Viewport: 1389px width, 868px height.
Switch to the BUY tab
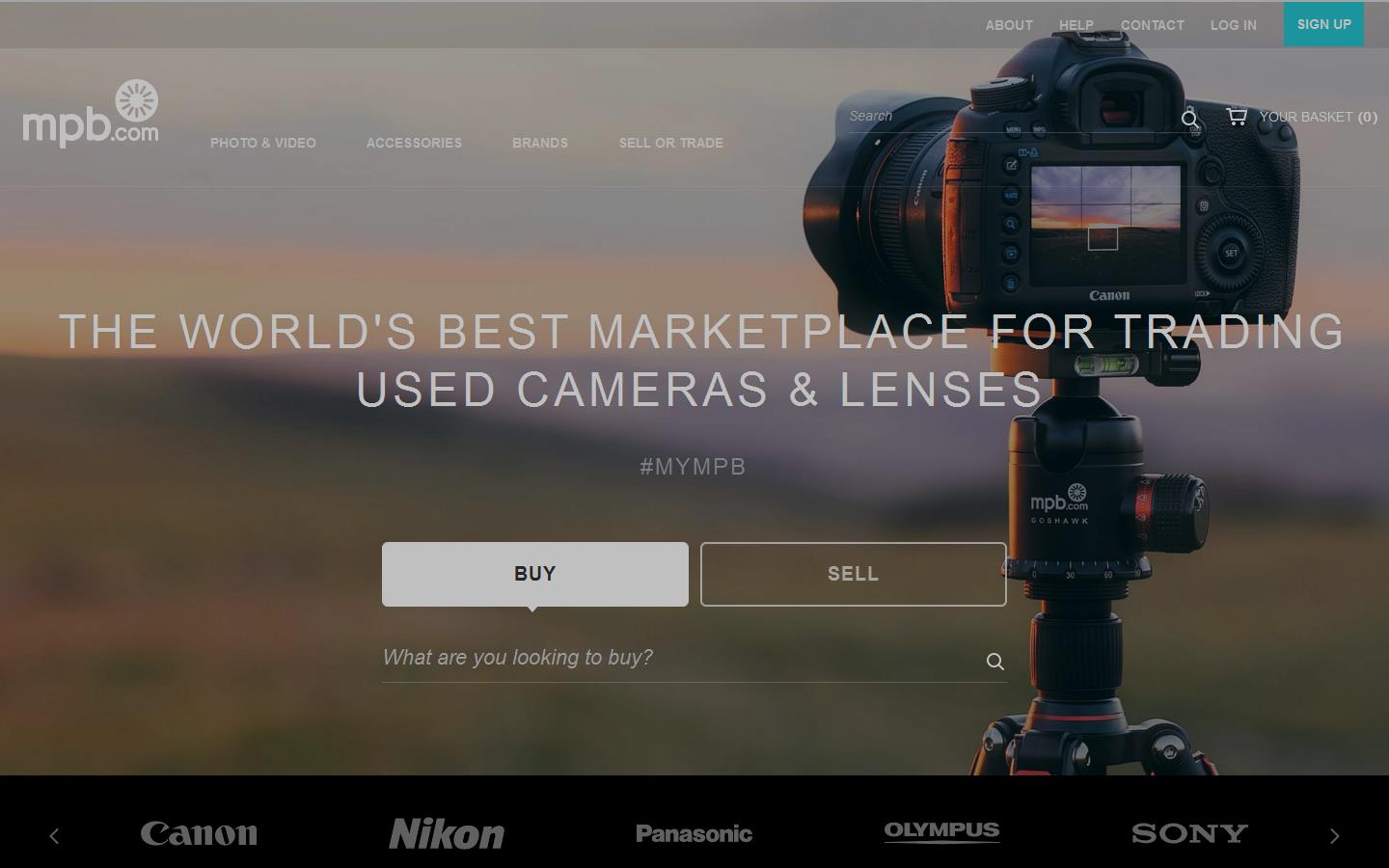click(535, 574)
